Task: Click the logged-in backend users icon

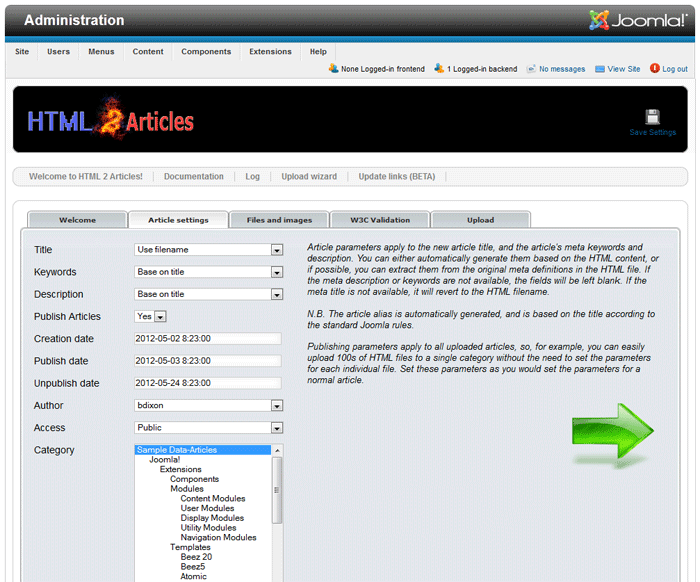Action: pos(439,68)
